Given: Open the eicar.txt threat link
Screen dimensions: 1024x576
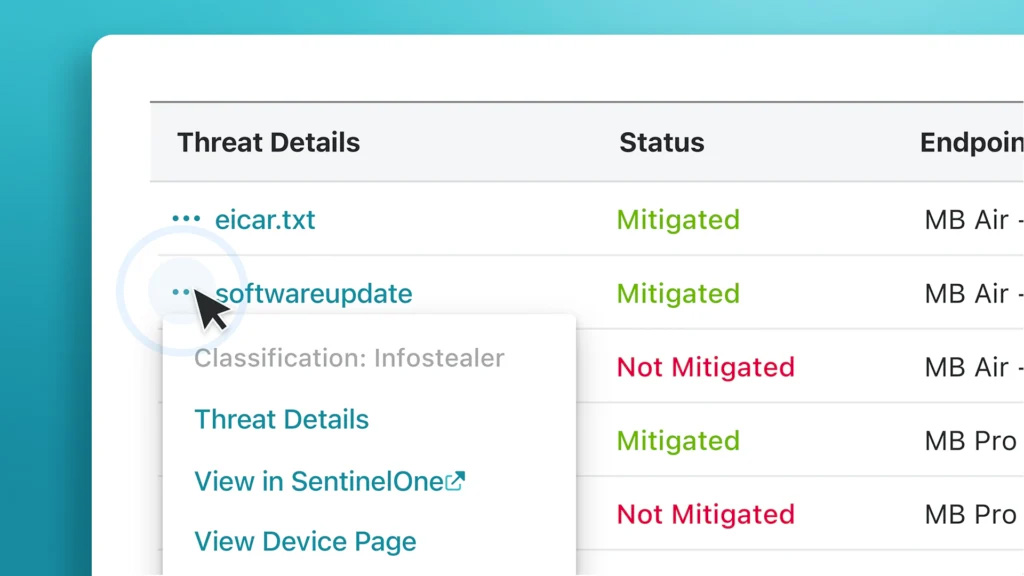Looking at the screenshot, I should (x=265, y=220).
